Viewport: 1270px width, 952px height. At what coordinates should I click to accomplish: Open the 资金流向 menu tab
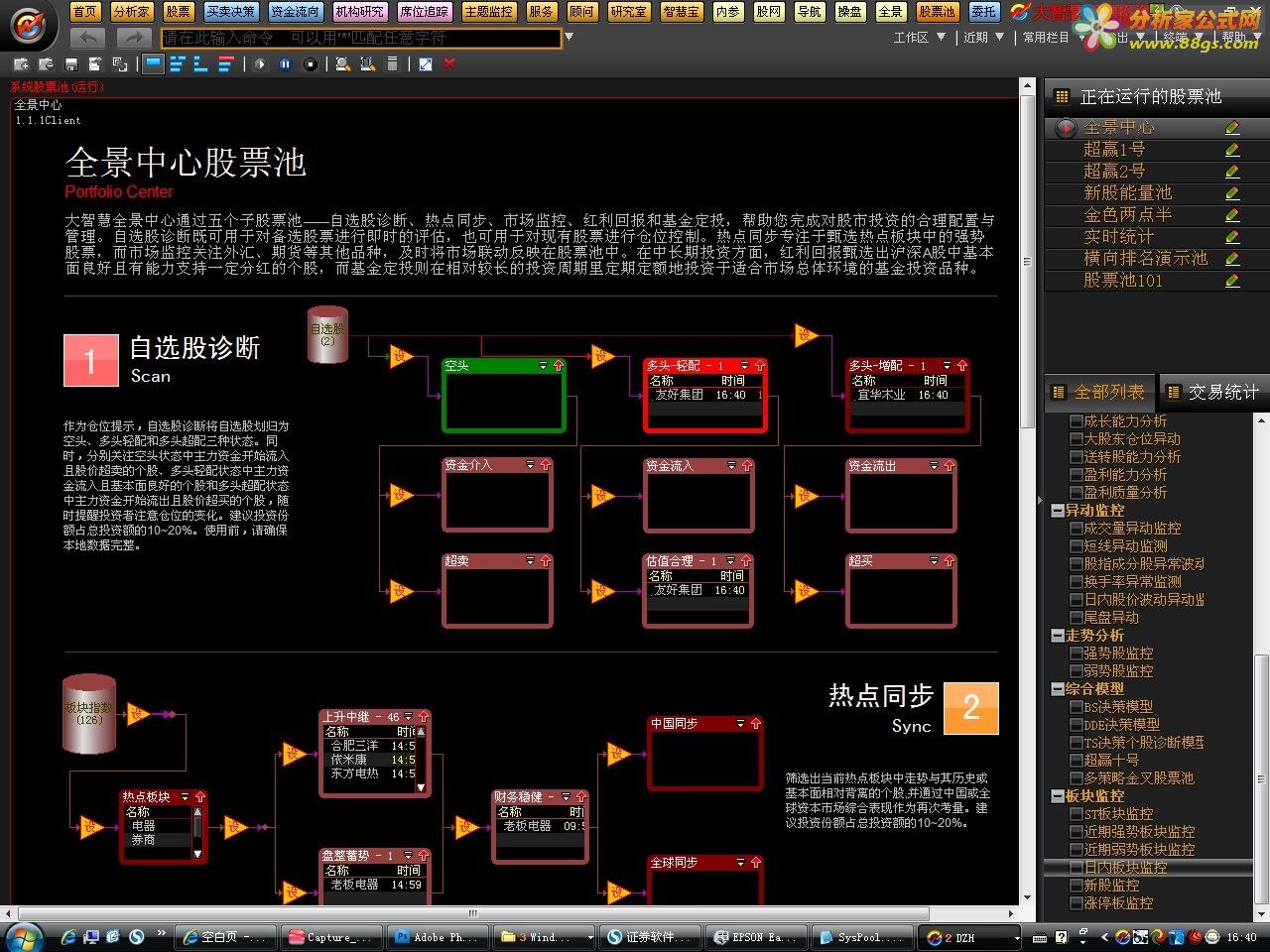(x=295, y=12)
